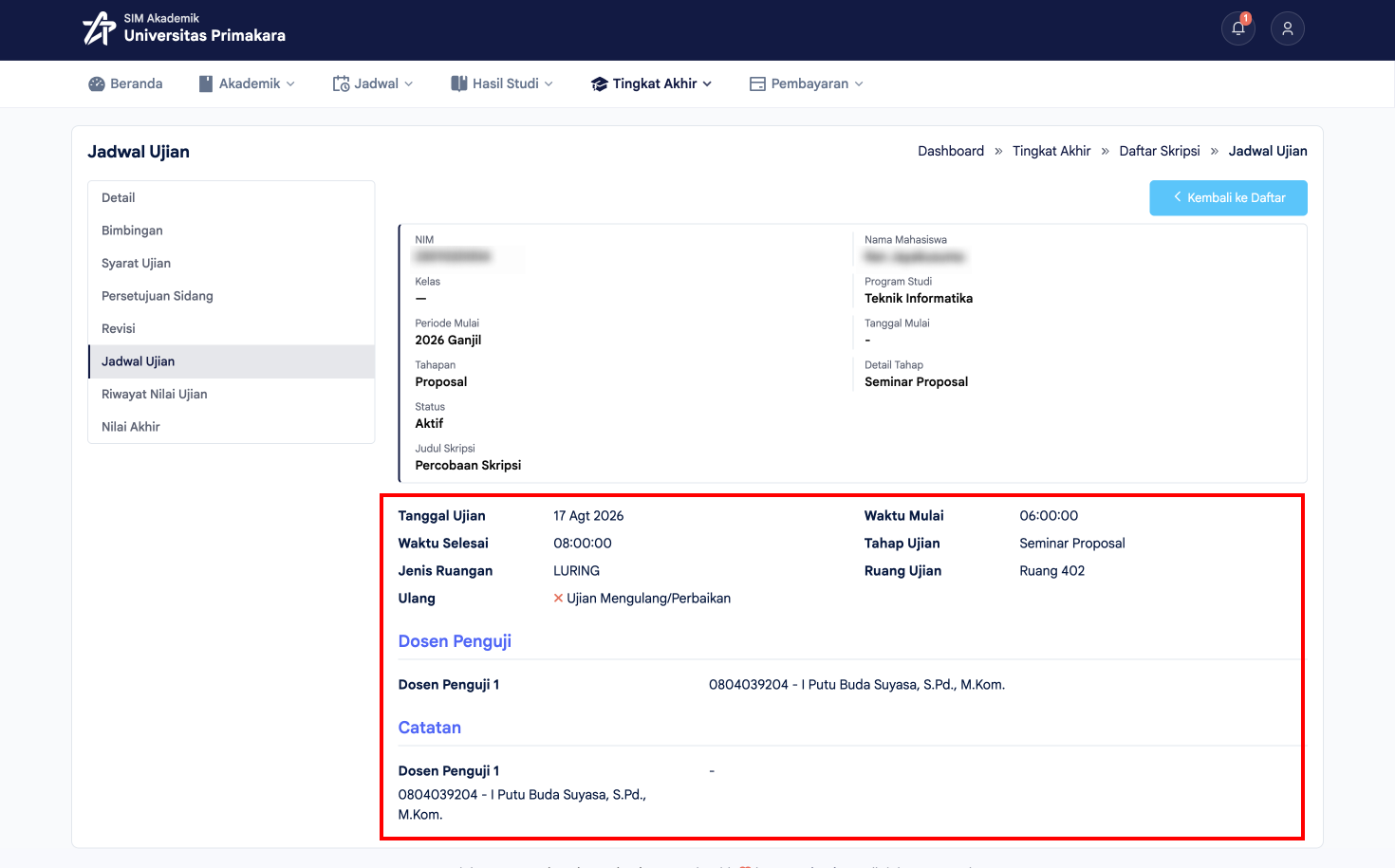This screenshot has height=868, width=1395.
Task: Click the Tingkat Akhir graduation cap icon
Action: click(x=599, y=83)
